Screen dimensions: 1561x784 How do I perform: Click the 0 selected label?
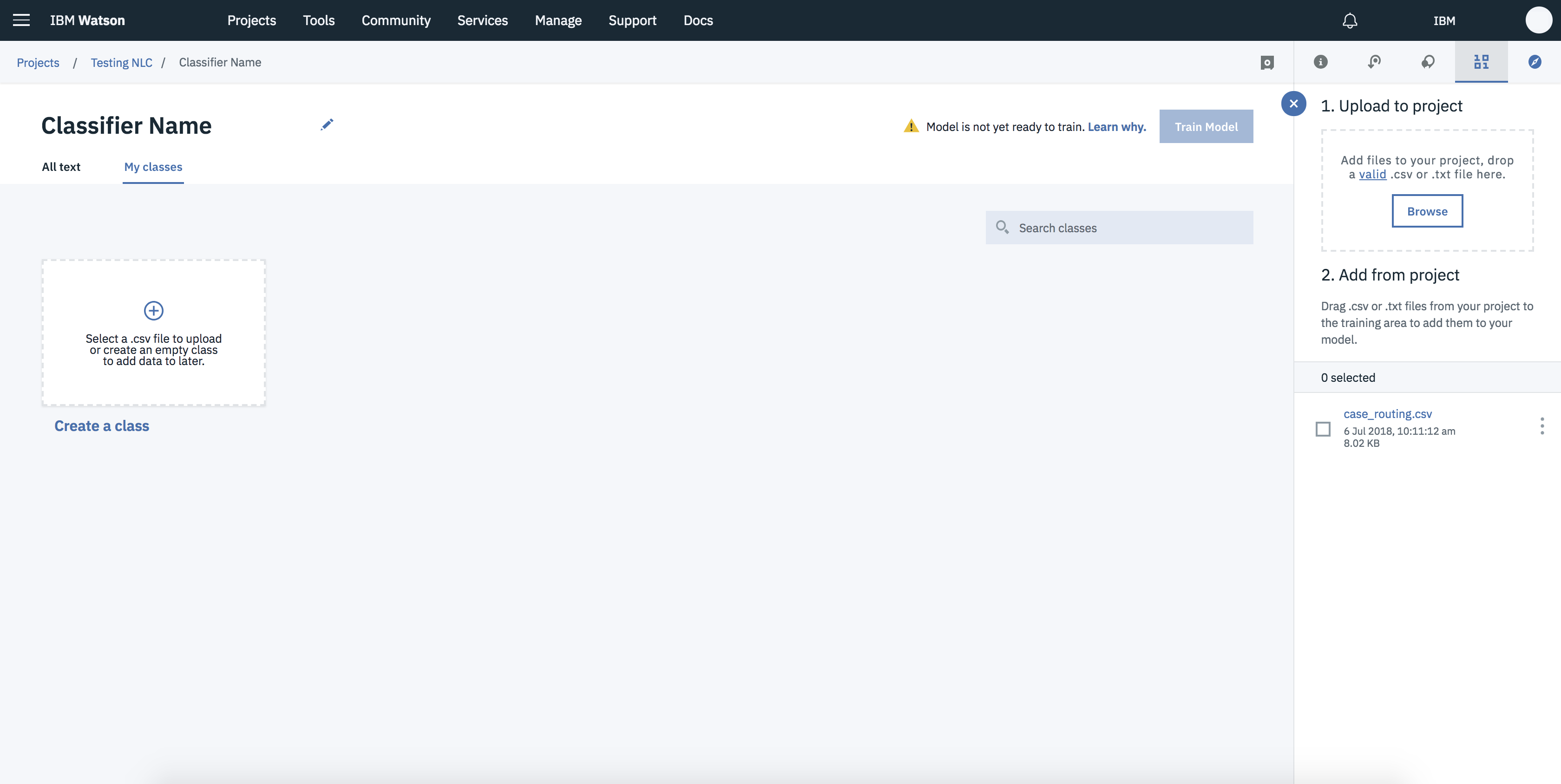coord(1348,378)
